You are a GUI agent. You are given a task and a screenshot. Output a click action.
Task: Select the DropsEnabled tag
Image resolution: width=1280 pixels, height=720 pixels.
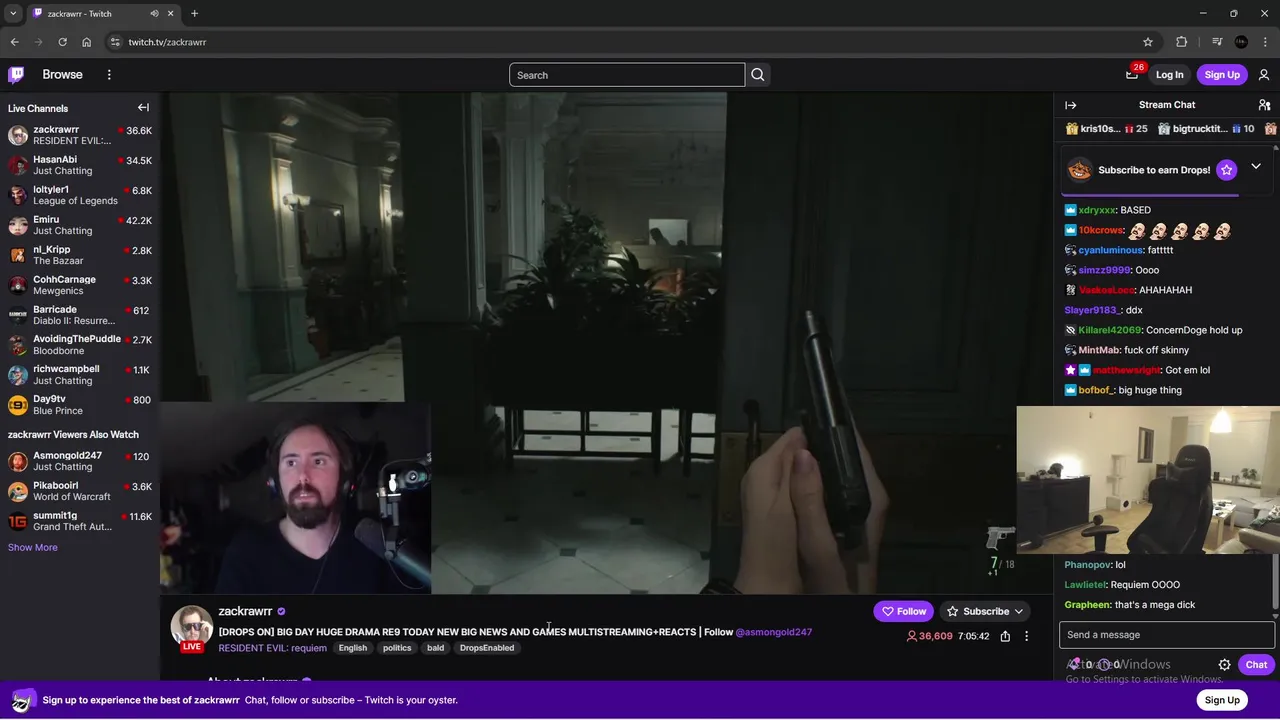point(487,648)
